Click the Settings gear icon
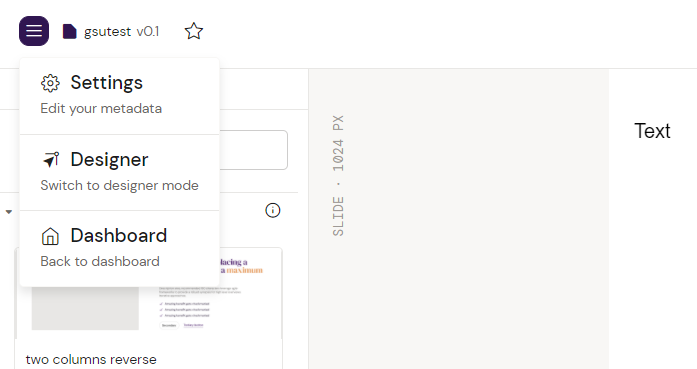 coord(50,83)
